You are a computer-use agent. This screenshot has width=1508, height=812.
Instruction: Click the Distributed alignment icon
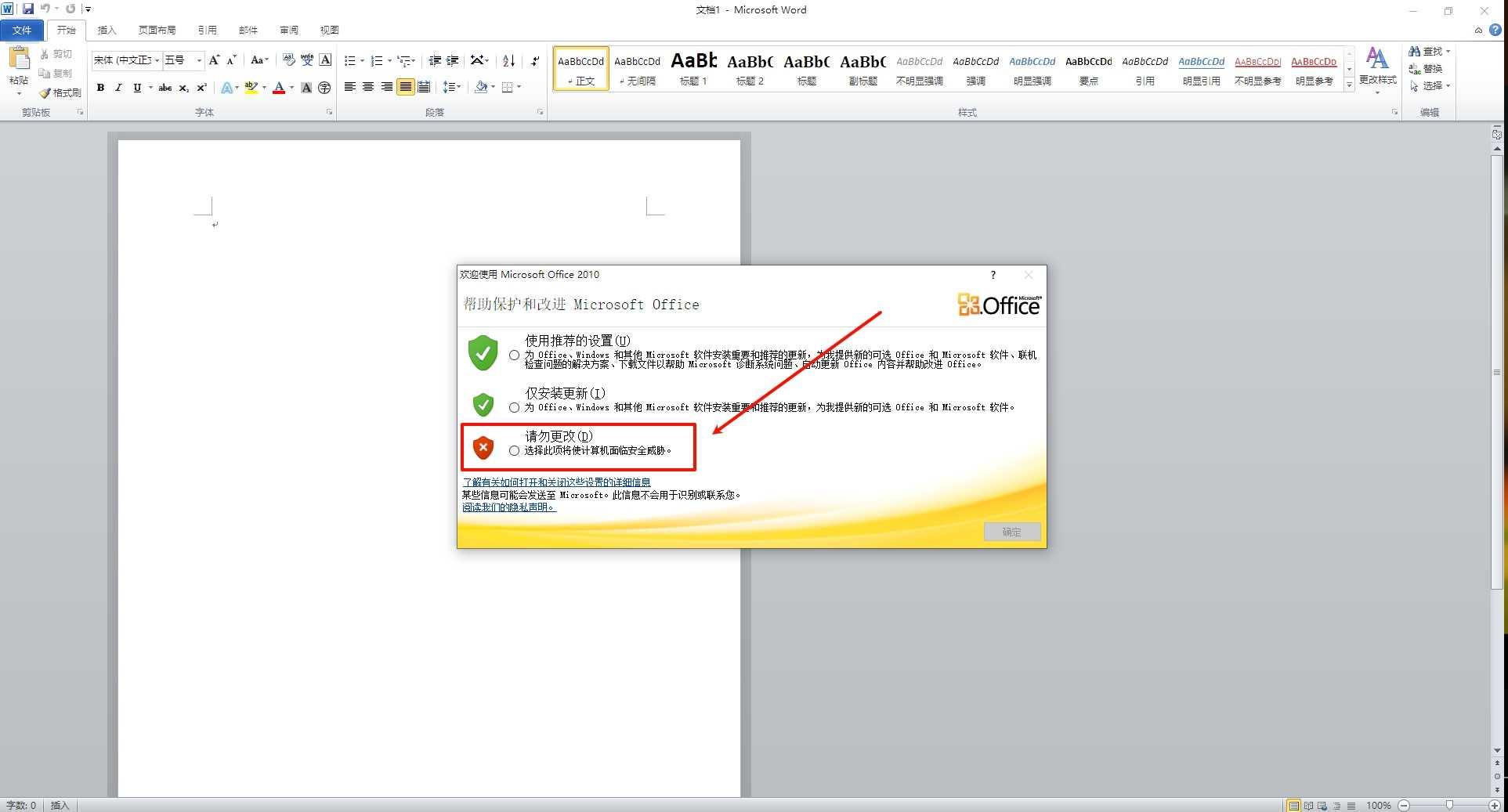point(424,87)
